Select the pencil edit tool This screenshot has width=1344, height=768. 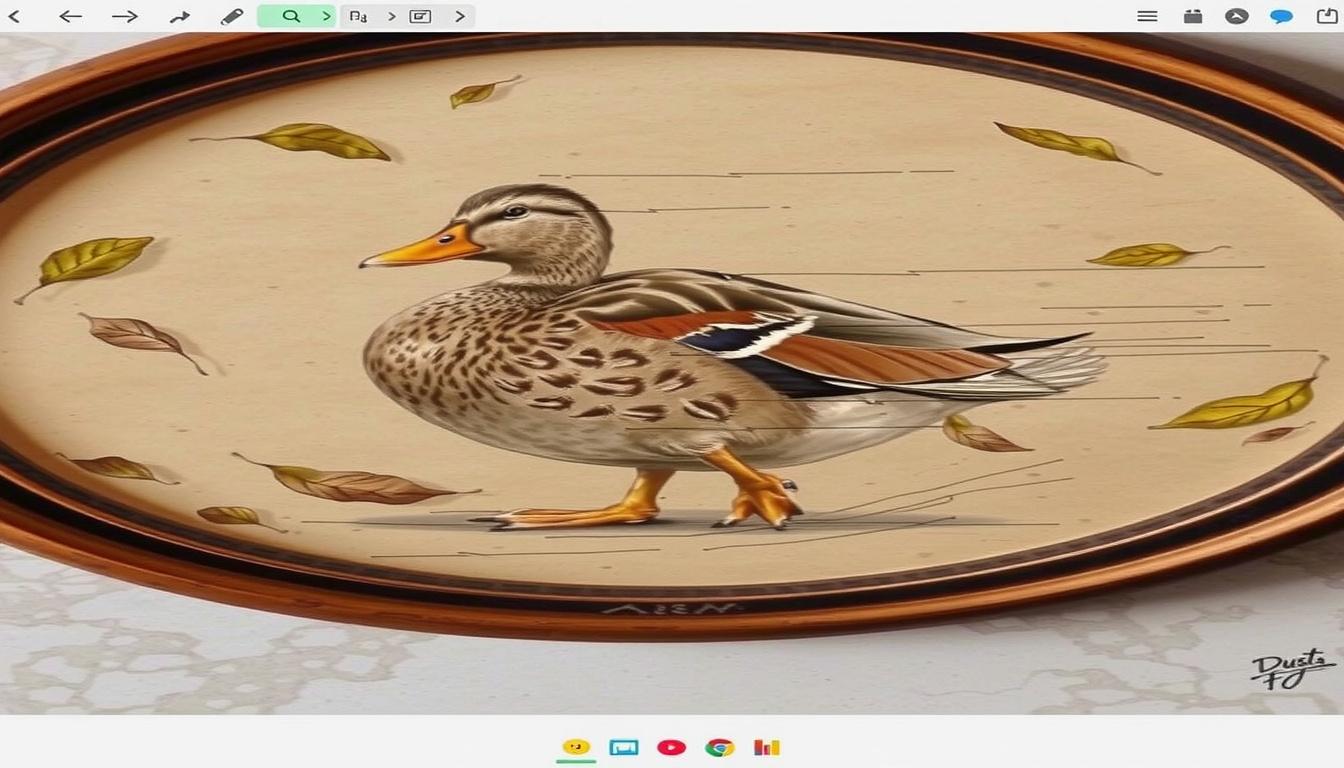coord(232,16)
